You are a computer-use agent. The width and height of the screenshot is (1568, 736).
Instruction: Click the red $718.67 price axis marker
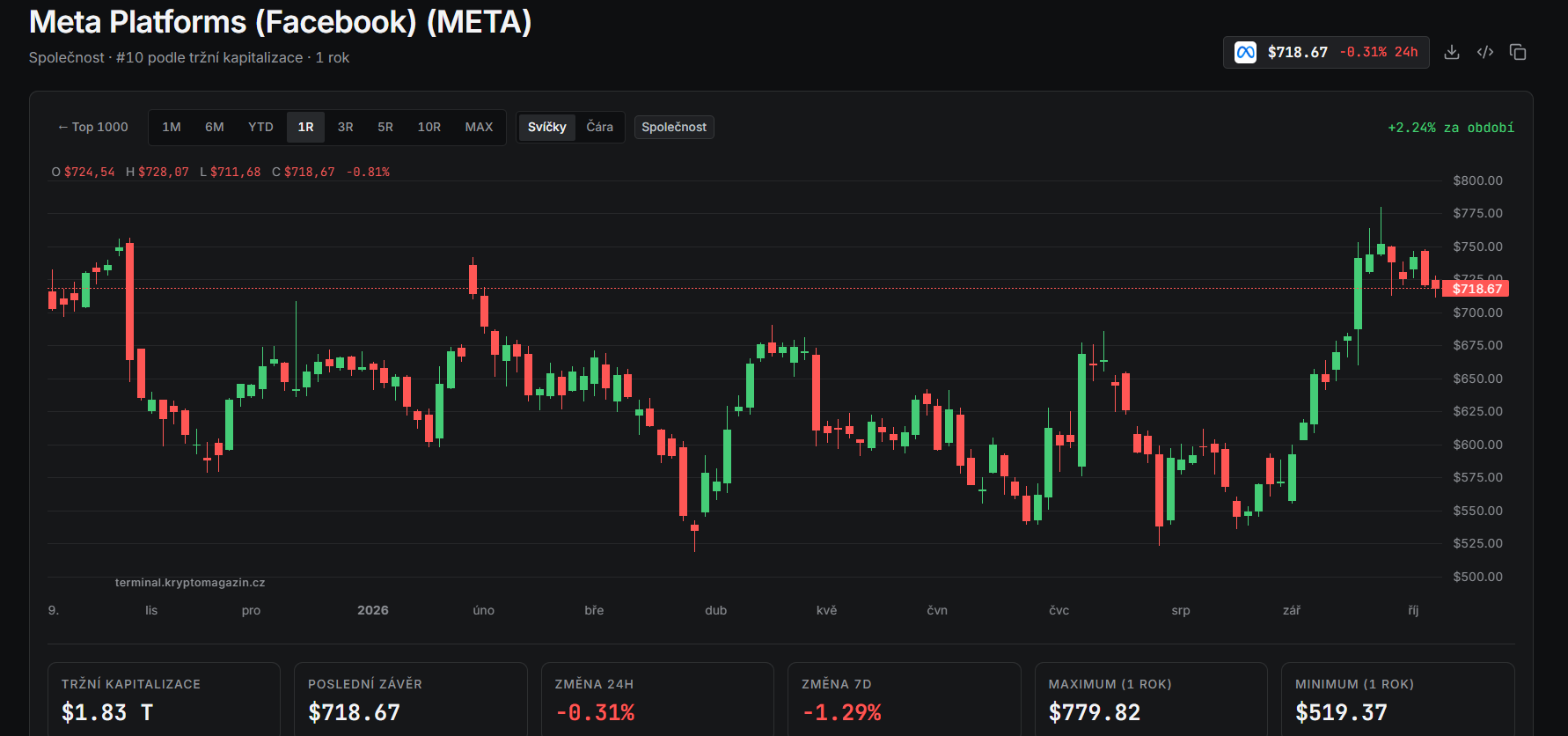point(1476,289)
